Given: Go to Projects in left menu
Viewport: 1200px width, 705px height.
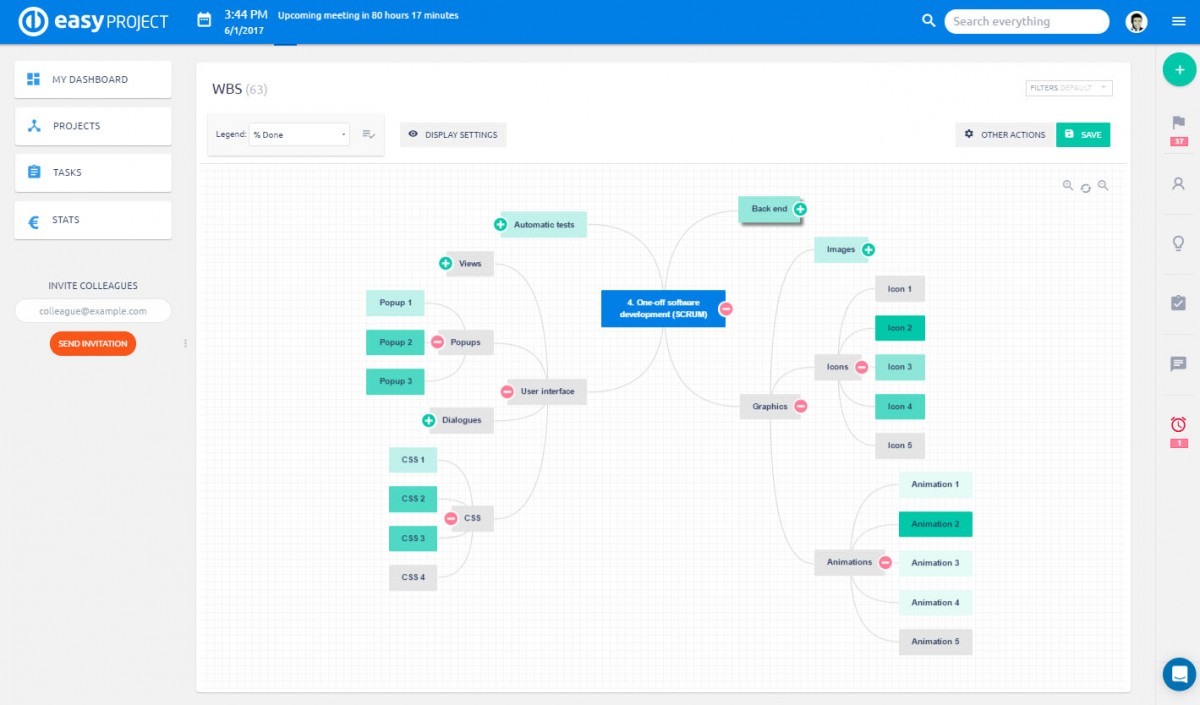Looking at the screenshot, I should click(93, 126).
